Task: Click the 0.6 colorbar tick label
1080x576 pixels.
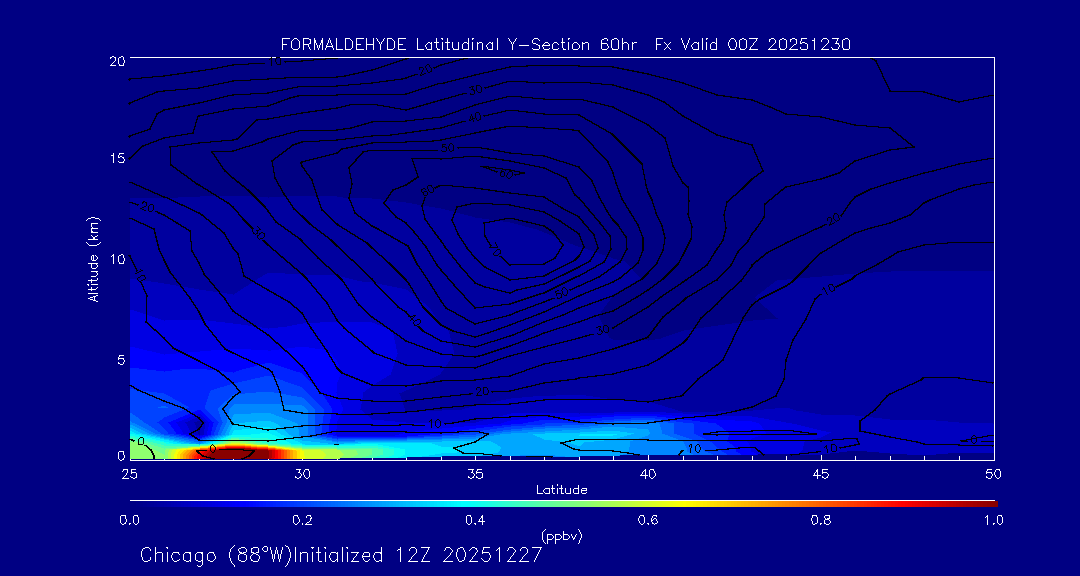Action: [x=648, y=520]
